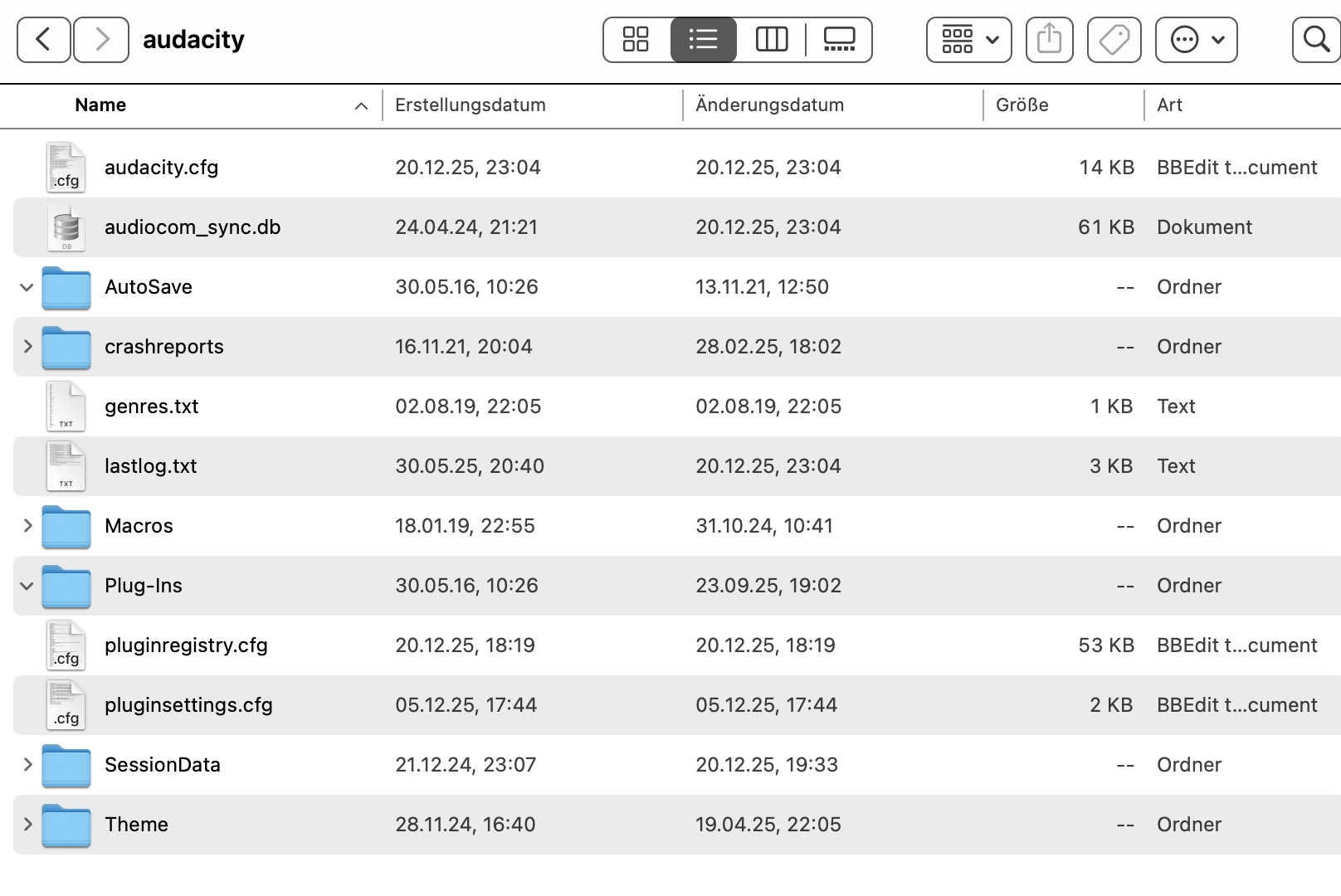Screen dimensions: 1341x896
Task: Switch to icon grid view
Action: tap(636, 39)
